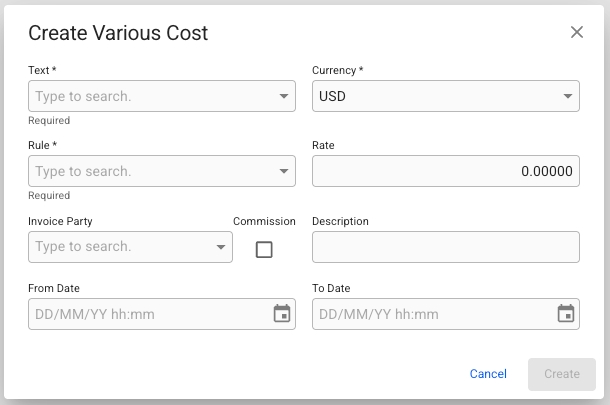Viewport: 610px width, 405px height.
Task: Click the To Date text input
Action: coord(432,314)
